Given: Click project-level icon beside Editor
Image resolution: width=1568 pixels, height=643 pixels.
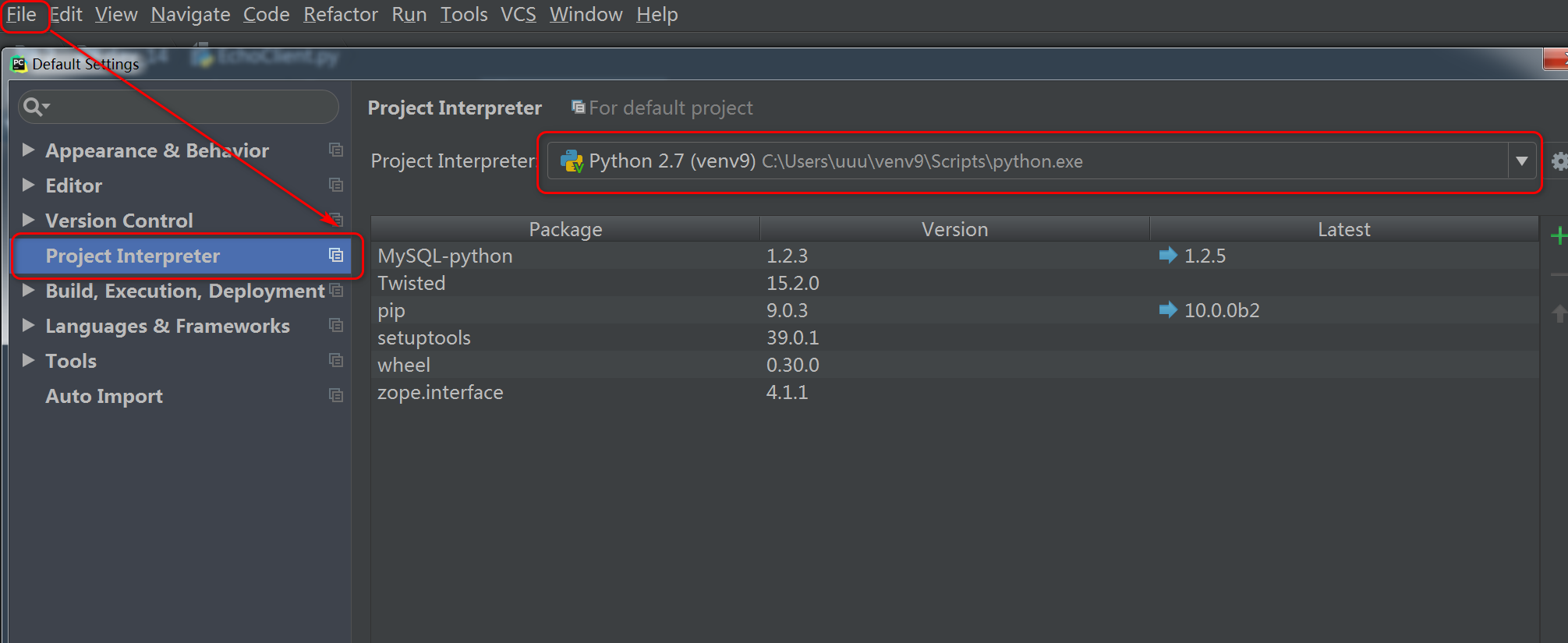Looking at the screenshot, I should (x=336, y=185).
